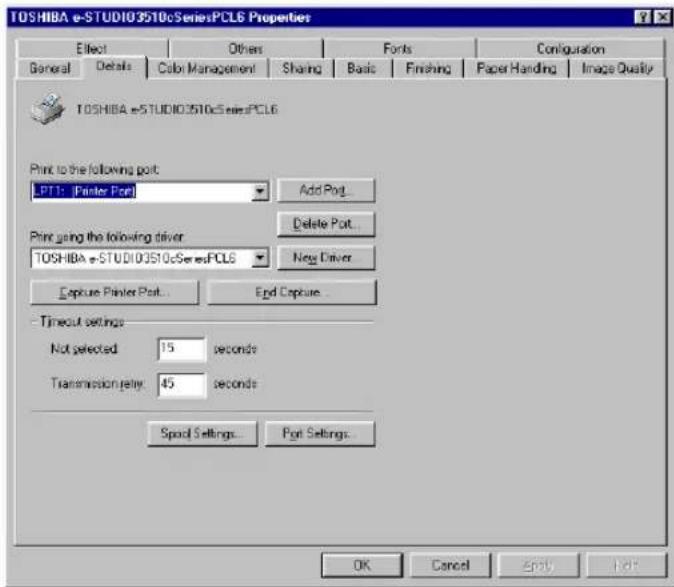Switch to the Configuration tab

click(570, 49)
